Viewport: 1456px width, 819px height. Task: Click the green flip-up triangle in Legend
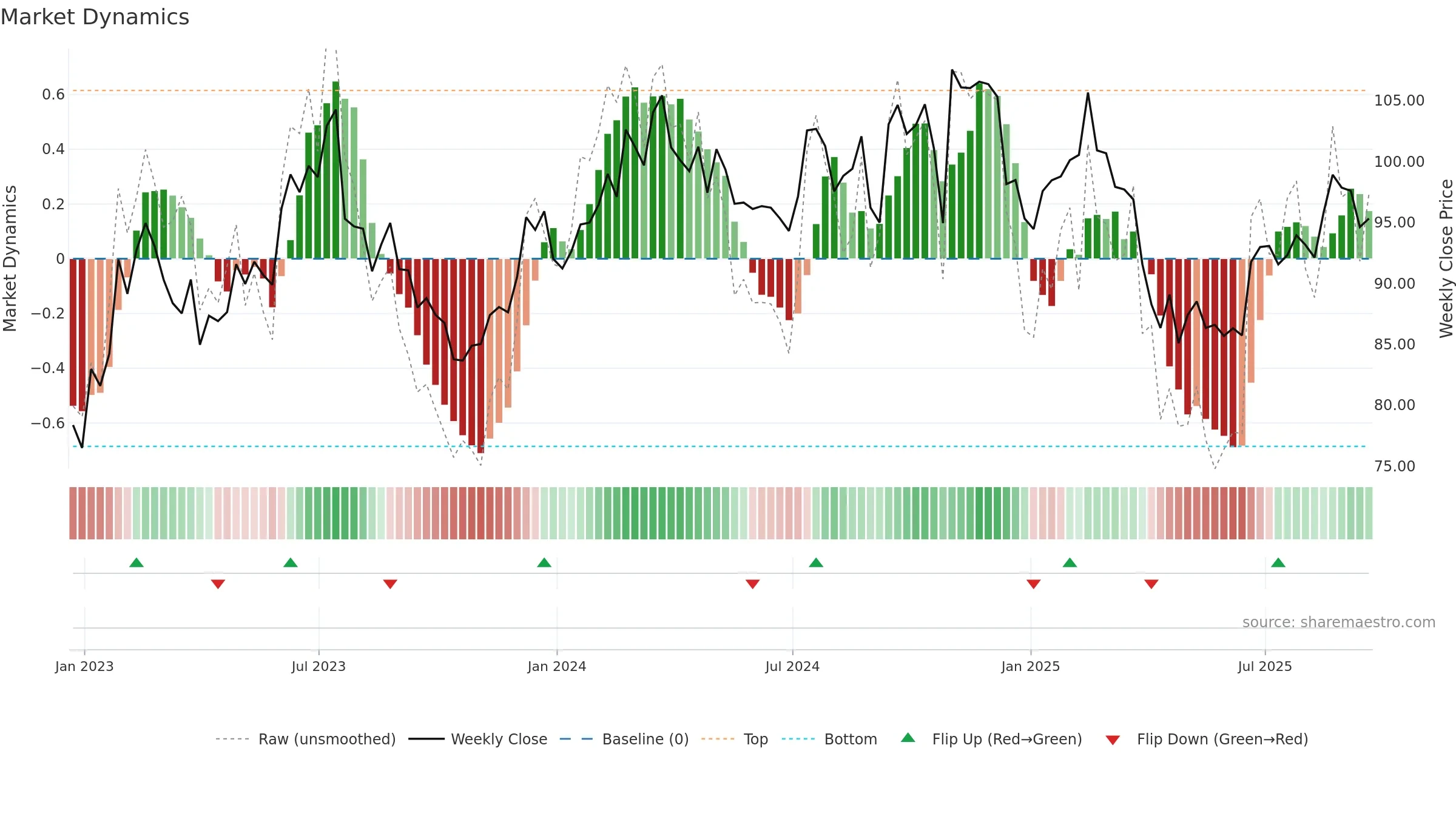(x=908, y=738)
